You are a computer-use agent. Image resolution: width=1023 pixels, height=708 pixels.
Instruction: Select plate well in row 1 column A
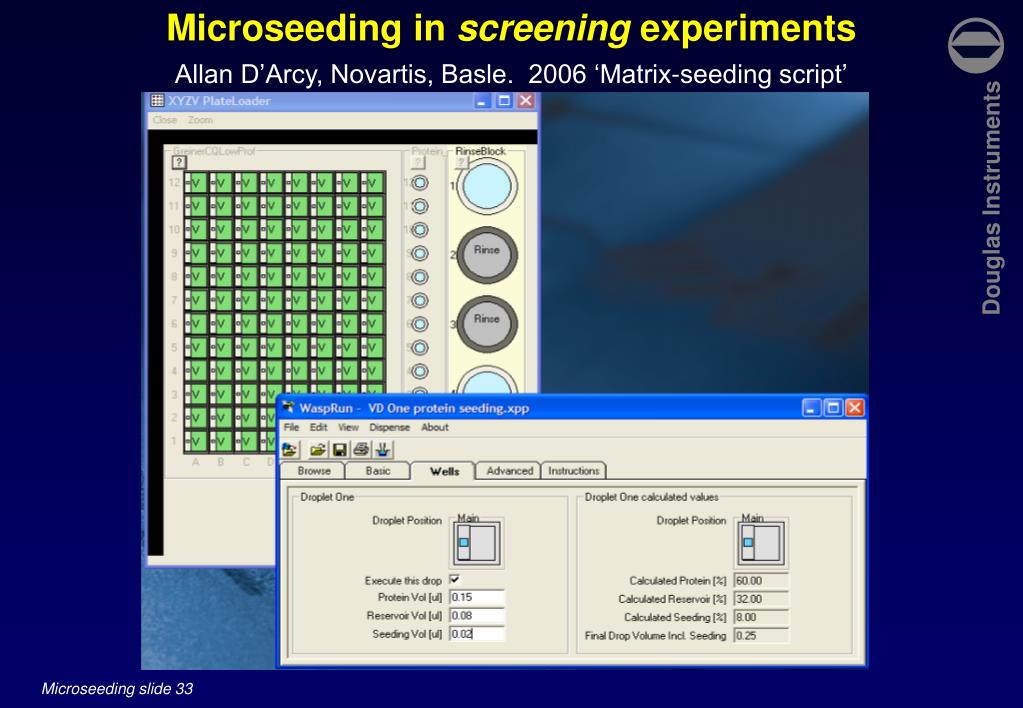point(196,441)
